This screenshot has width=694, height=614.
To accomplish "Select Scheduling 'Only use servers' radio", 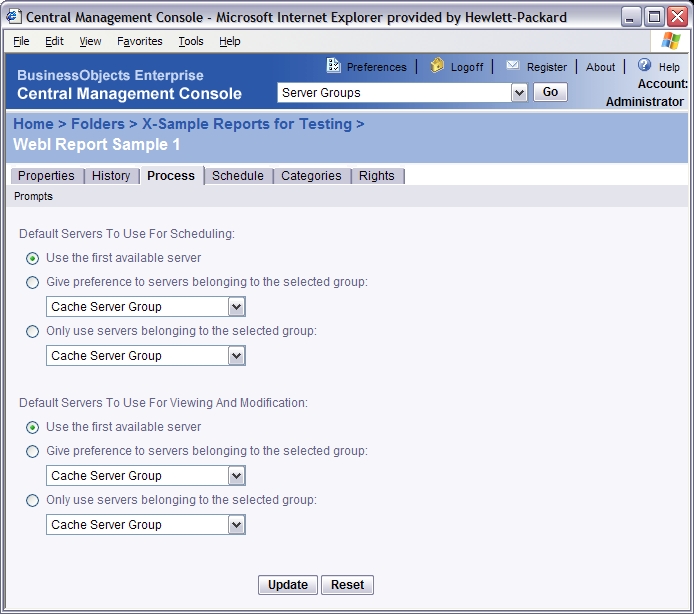I will coord(32,332).
